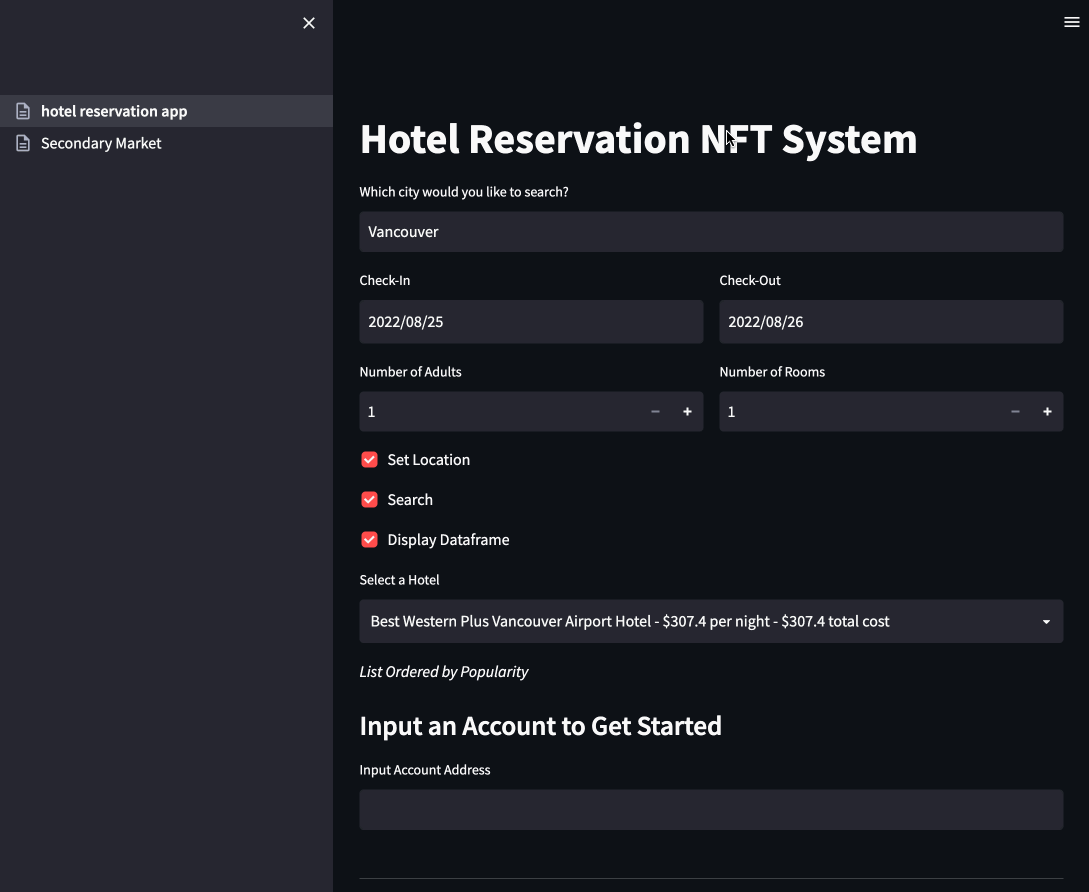
Task: Expand the Select a Hotel dropdown arrow
Action: 1046,622
